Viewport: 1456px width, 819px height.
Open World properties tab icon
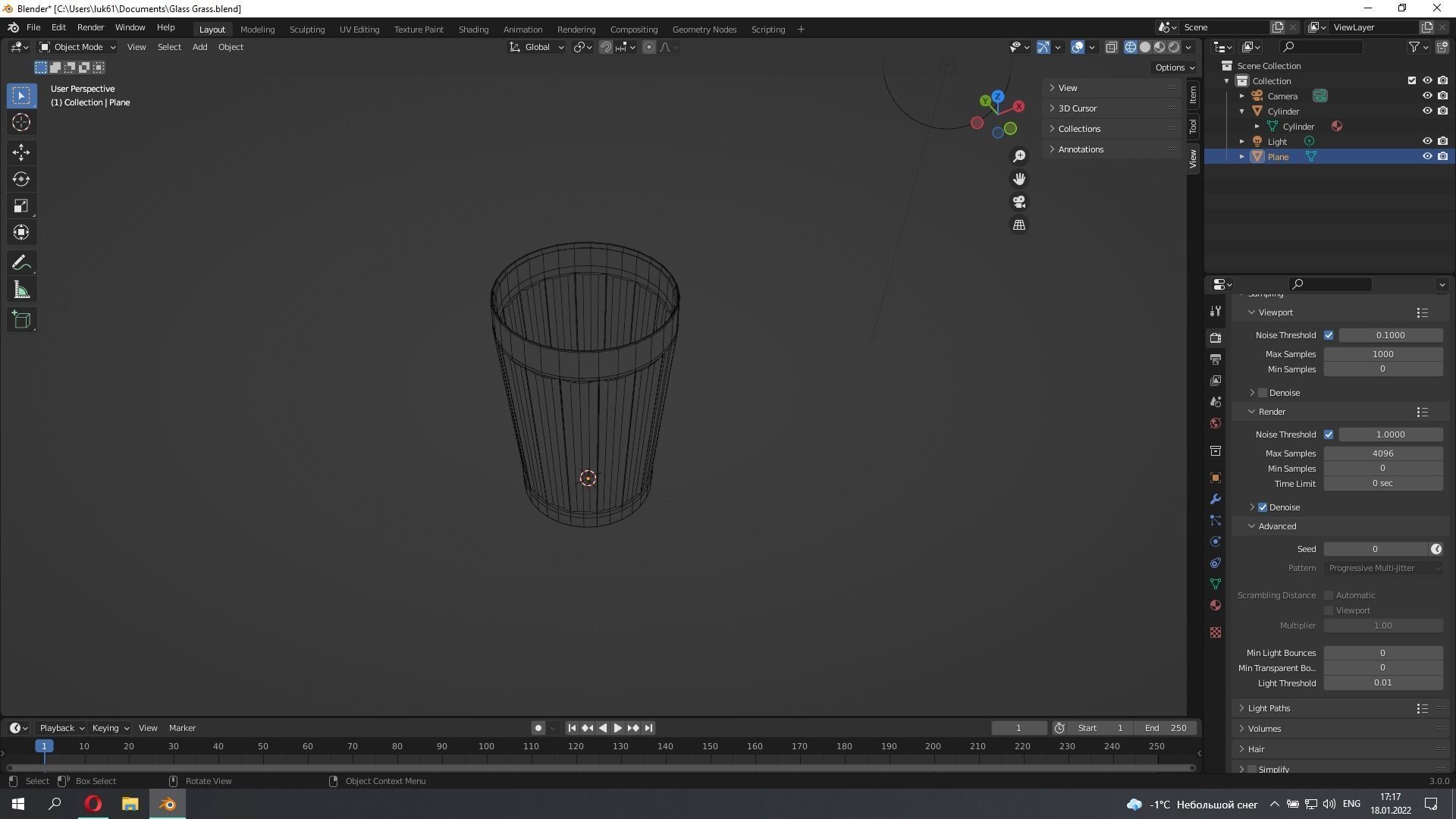coord(1216,422)
